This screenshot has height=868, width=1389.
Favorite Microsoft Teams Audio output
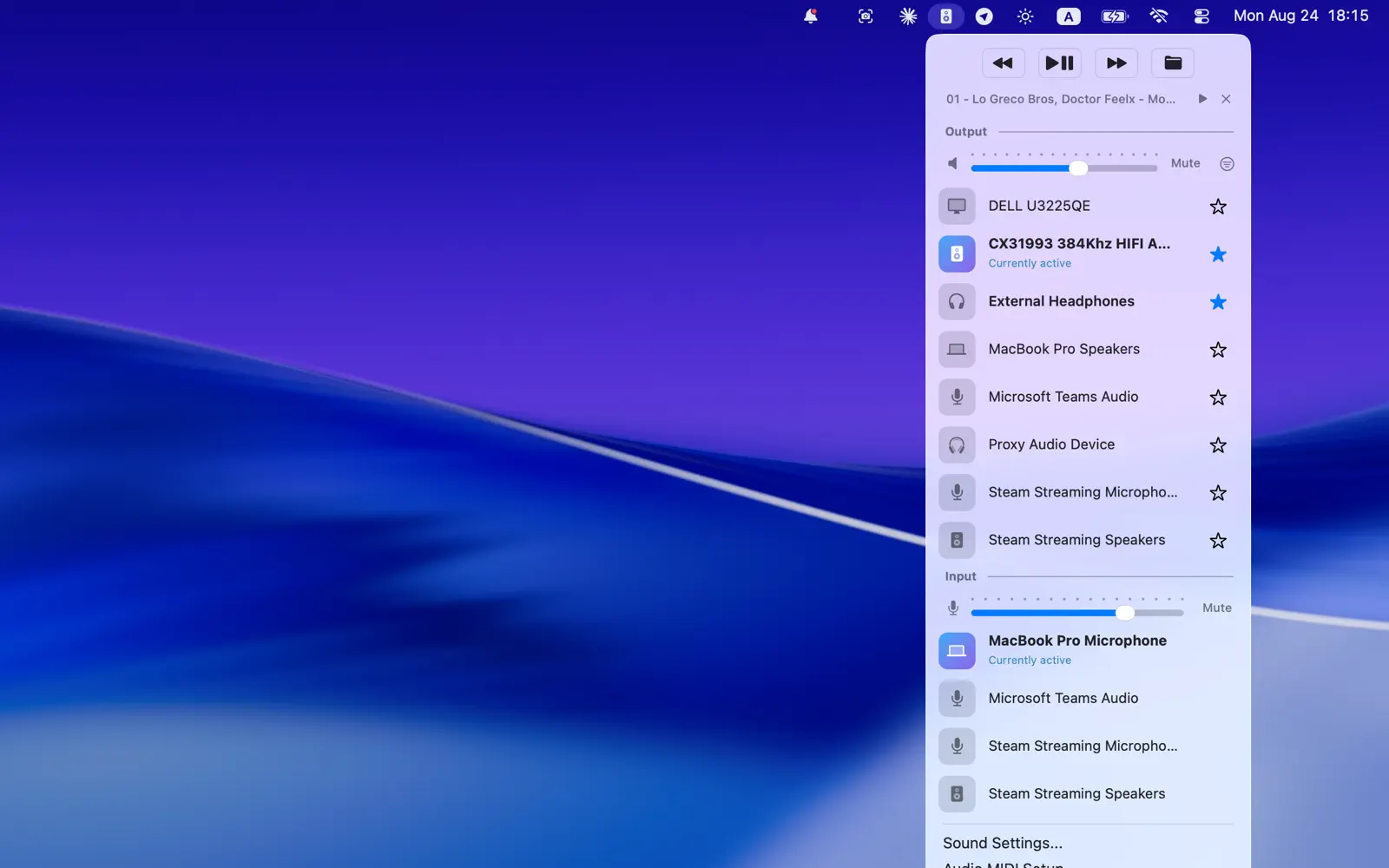(x=1218, y=397)
